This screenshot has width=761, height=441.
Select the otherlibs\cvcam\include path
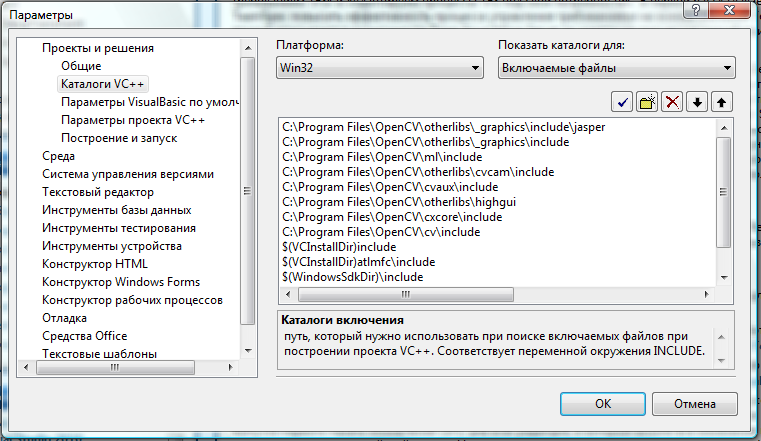pyautogui.click(x=418, y=172)
